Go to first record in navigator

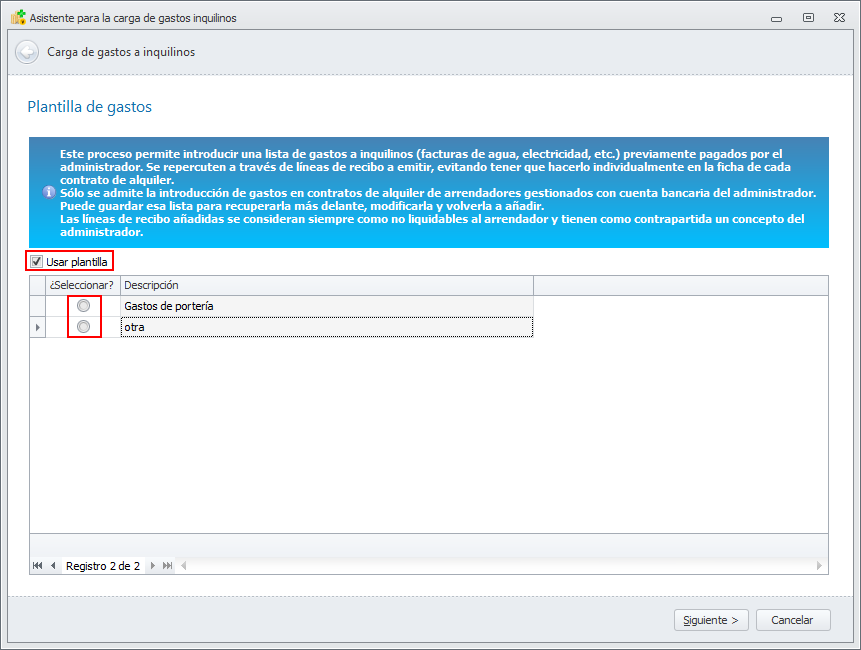pos(38,566)
